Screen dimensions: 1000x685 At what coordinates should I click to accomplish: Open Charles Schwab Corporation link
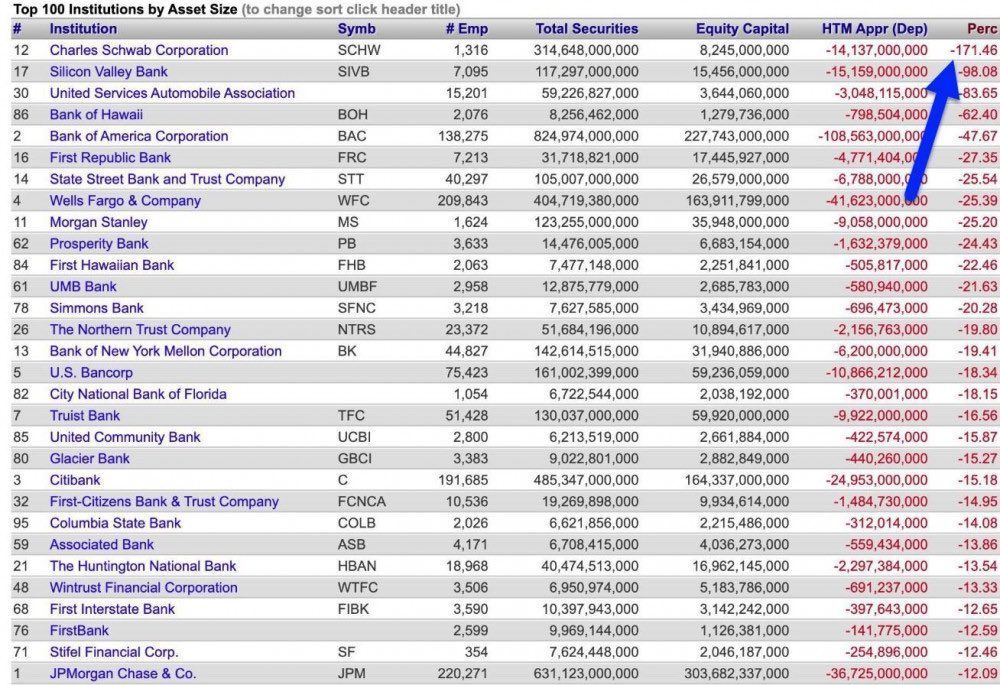click(x=139, y=50)
